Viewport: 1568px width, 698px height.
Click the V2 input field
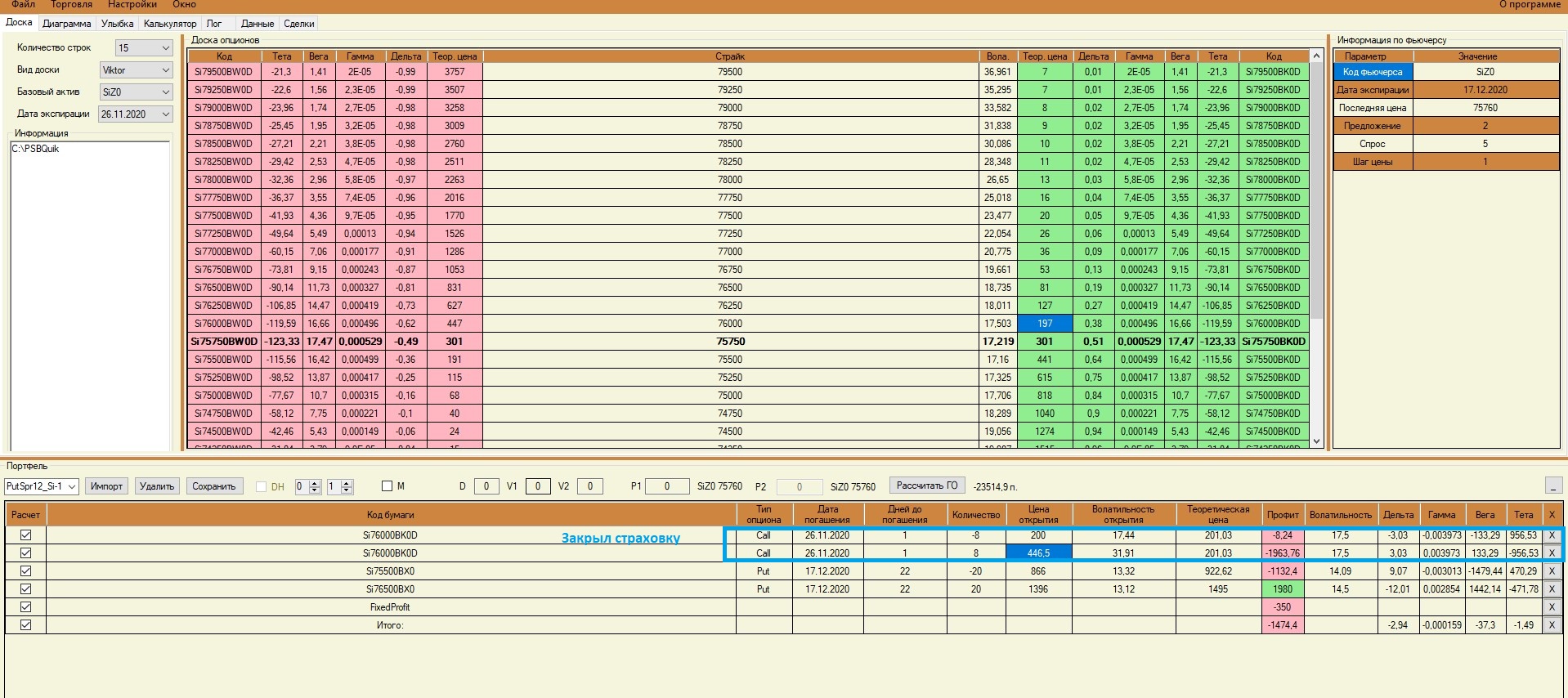pos(590,486)
